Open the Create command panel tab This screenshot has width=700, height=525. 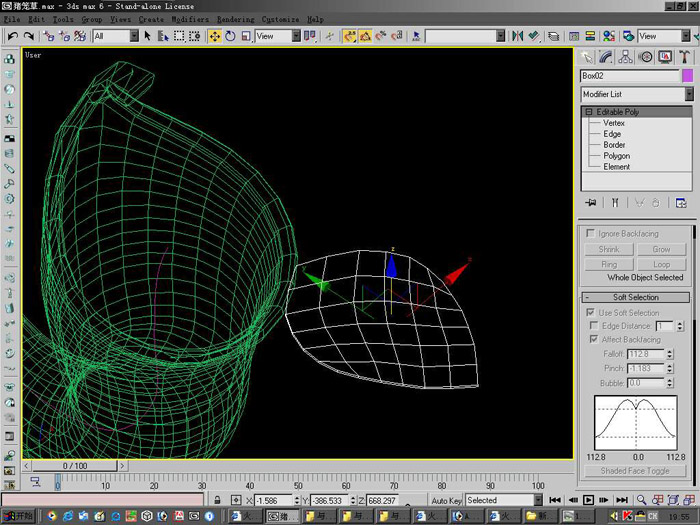point(587,57)
